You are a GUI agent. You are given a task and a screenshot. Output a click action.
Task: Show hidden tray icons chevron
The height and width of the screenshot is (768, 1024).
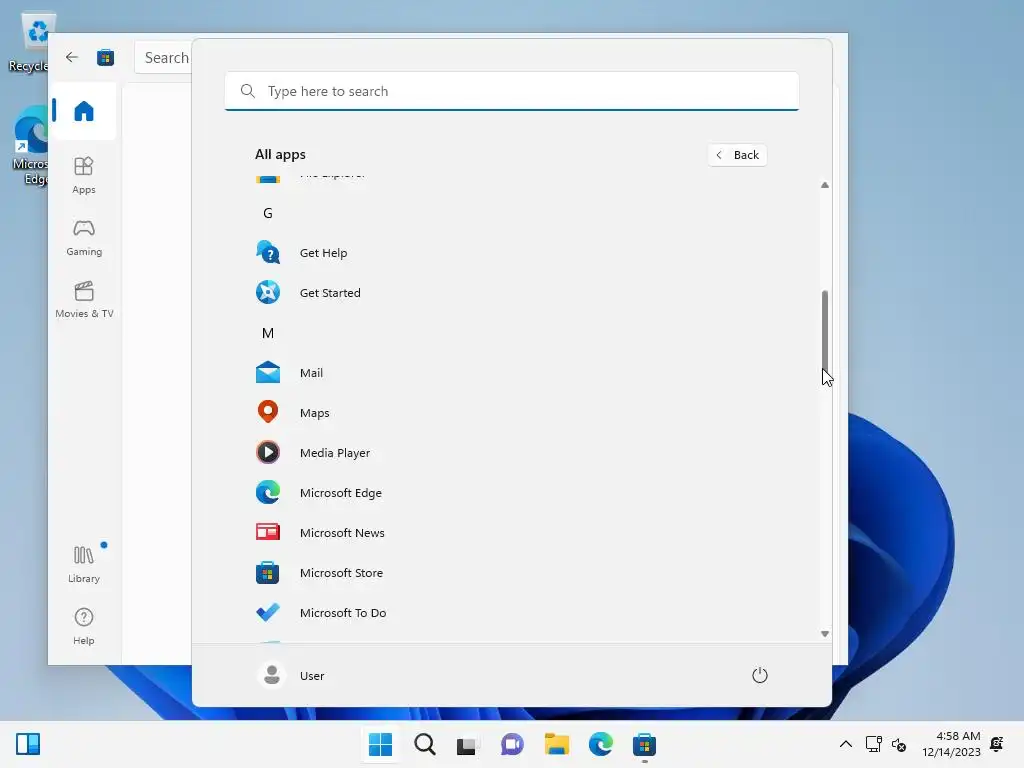pyautogui.click(x=845, y=744)
